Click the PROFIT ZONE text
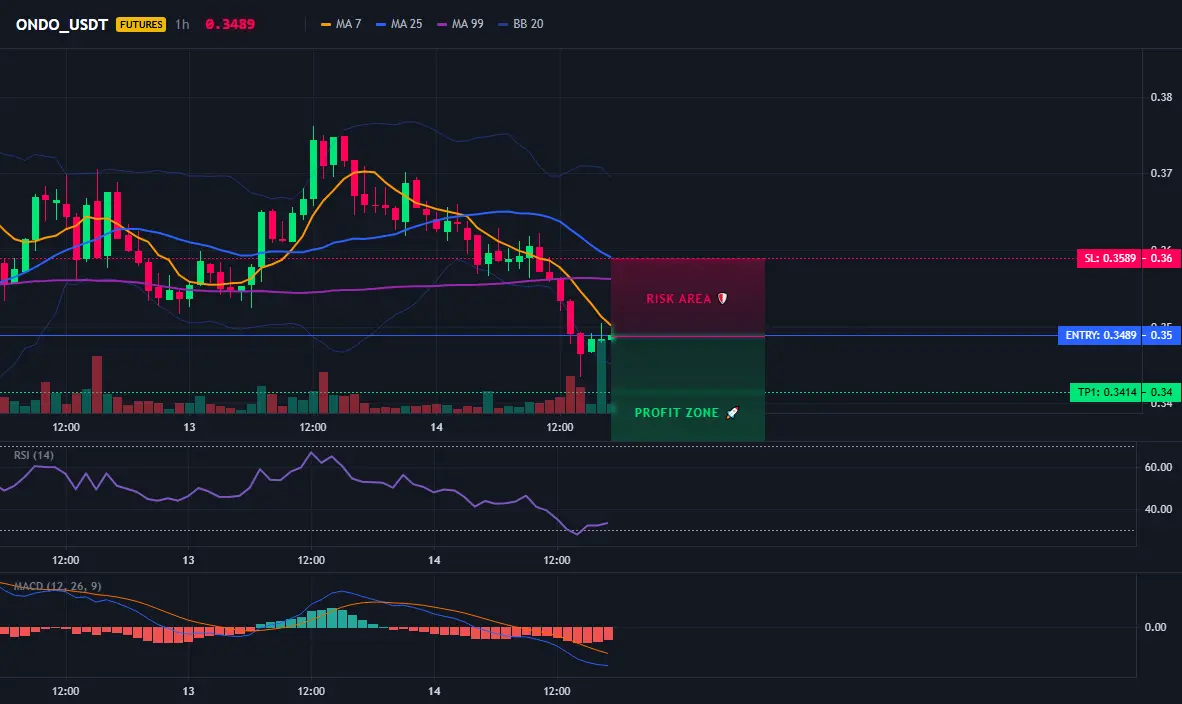The image size is (1182, 704). pos(676,412)
